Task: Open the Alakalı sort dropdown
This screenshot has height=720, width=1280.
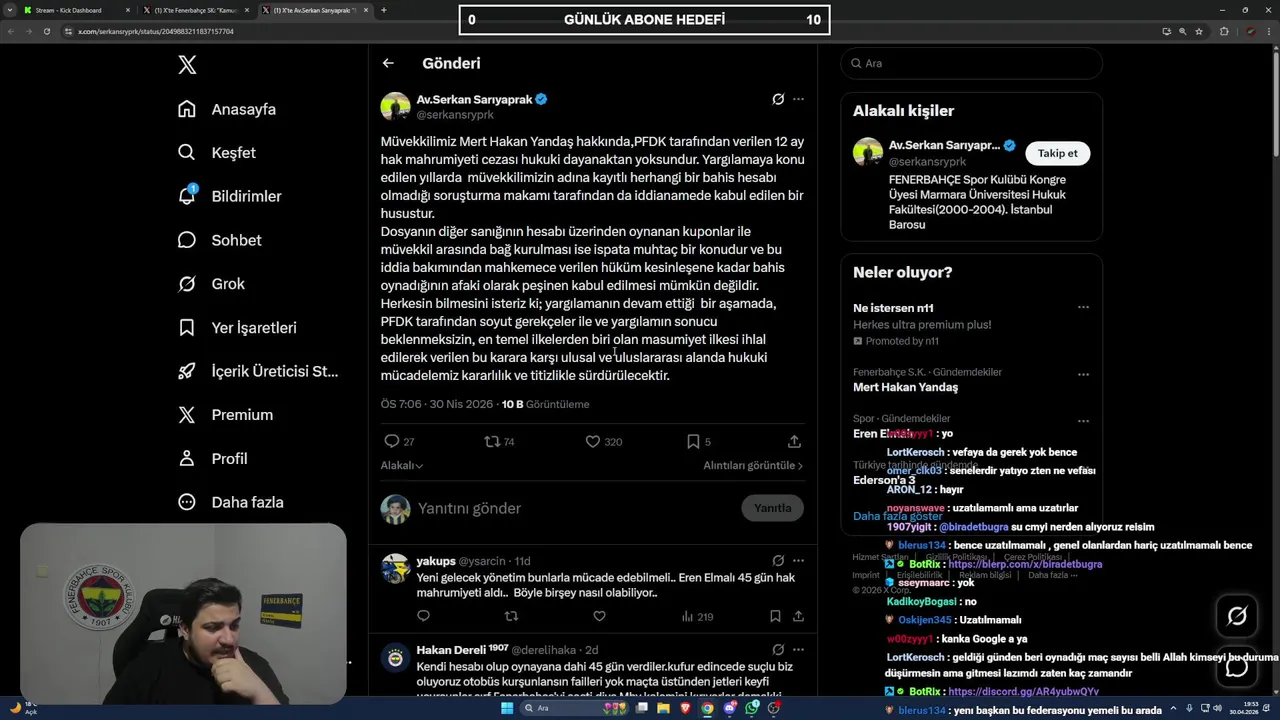Action: click(x=402, y=465)
